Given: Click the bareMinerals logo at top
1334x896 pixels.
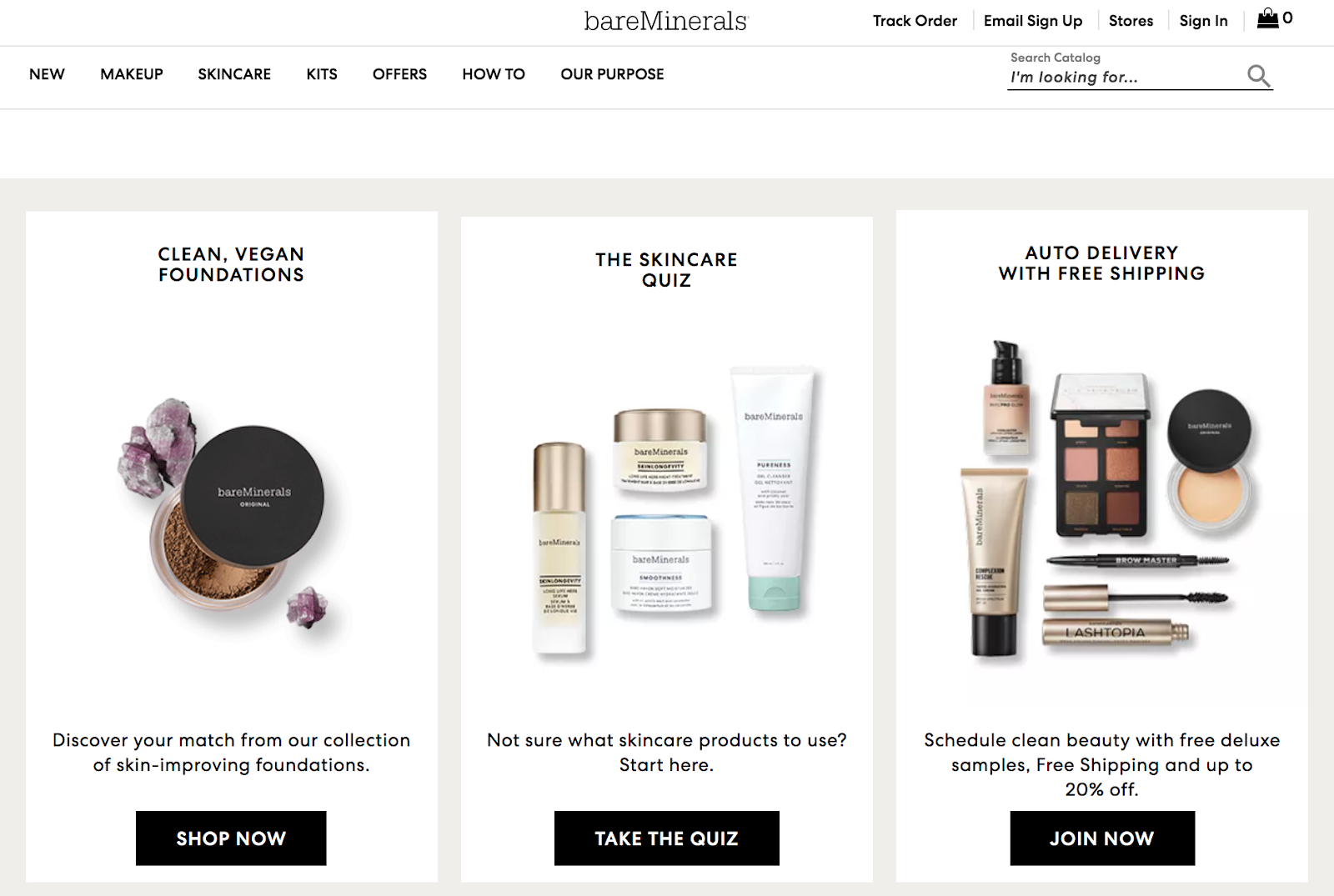Looking at the screenshot, I should (x=666, y=21).
